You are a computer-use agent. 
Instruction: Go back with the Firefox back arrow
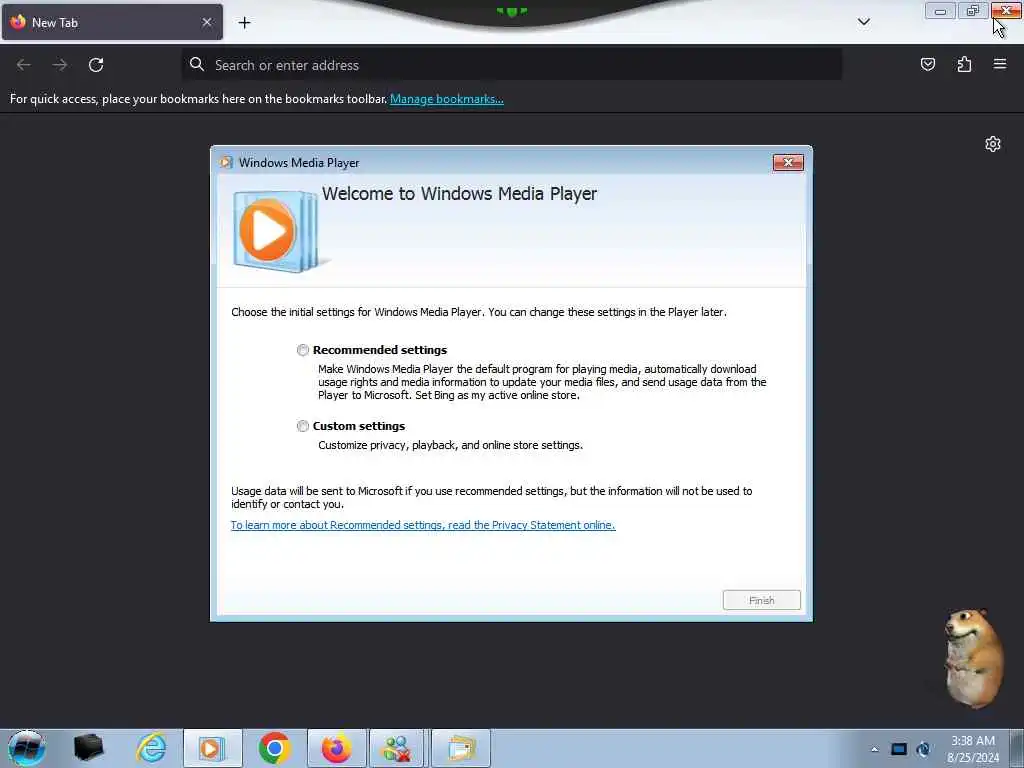click(24, 65)
